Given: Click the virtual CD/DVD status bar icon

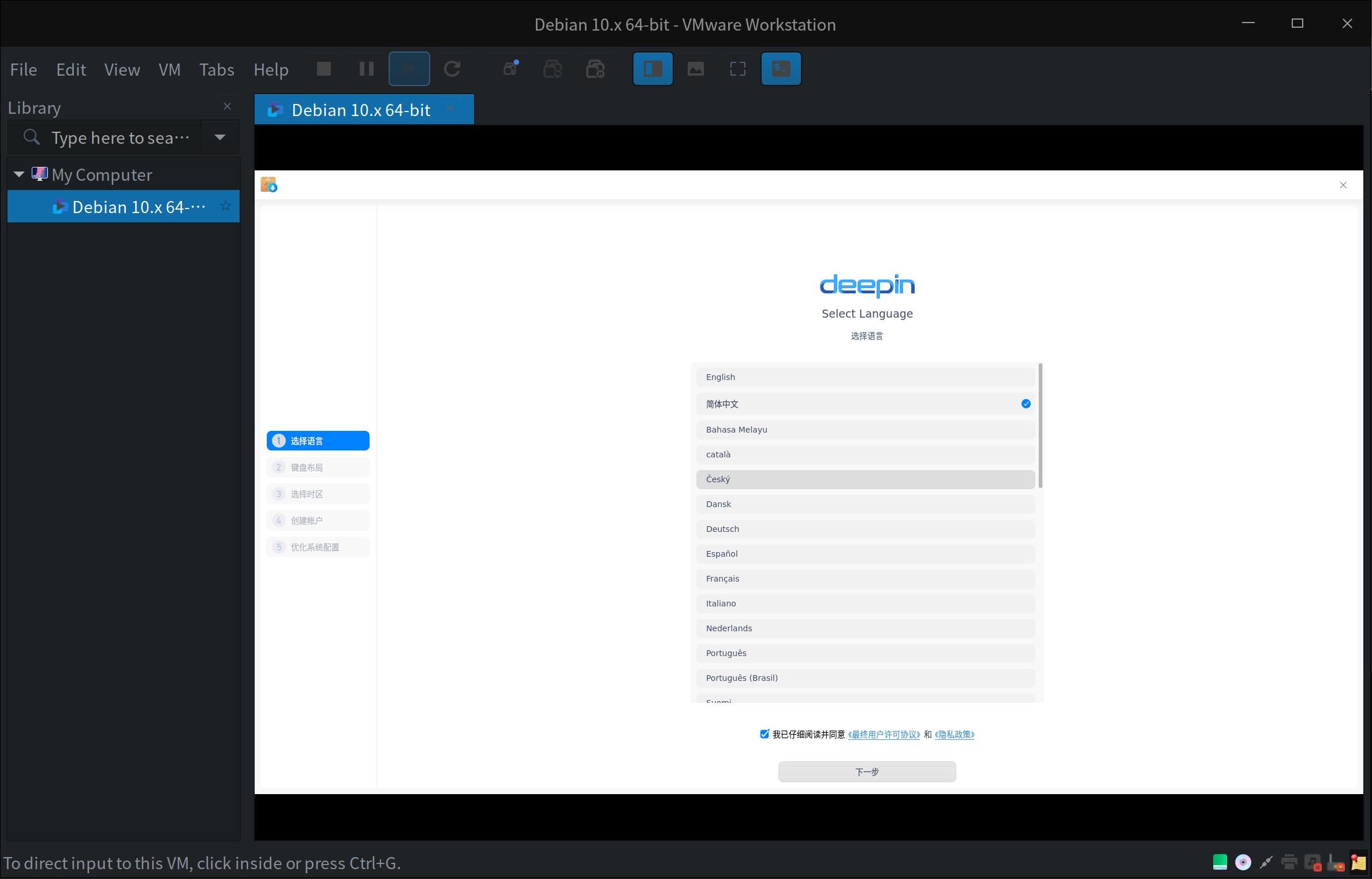Looking at the screenshot, I should click(x=1243, y=863).
